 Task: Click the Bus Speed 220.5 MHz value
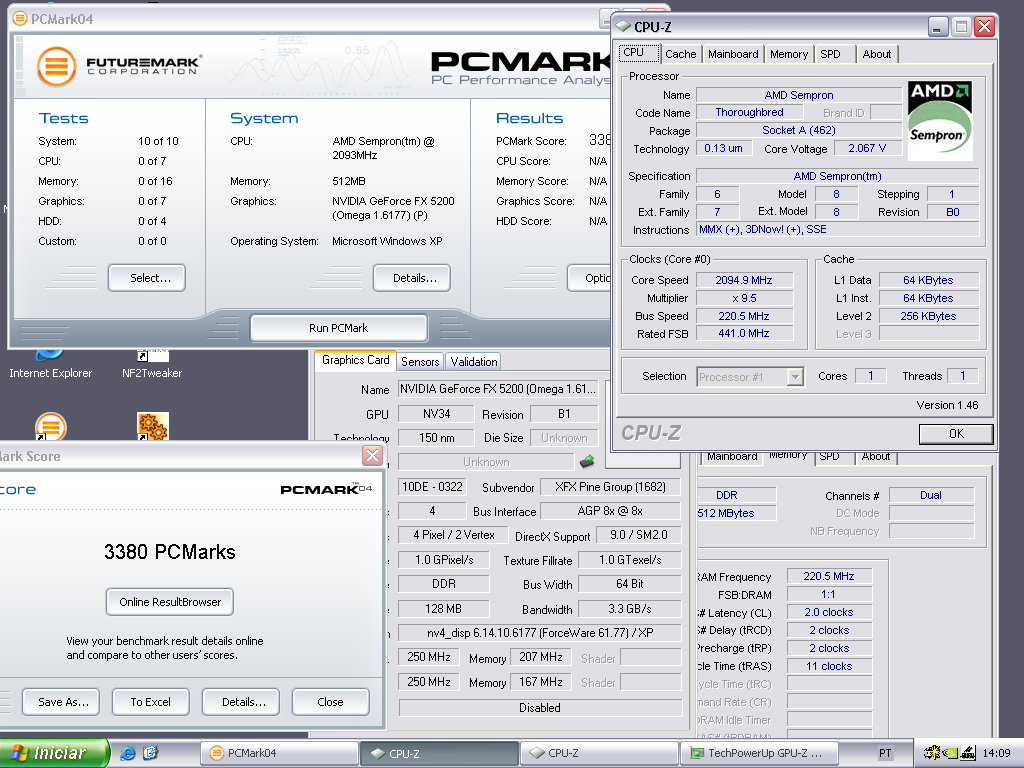coord(744,316)
